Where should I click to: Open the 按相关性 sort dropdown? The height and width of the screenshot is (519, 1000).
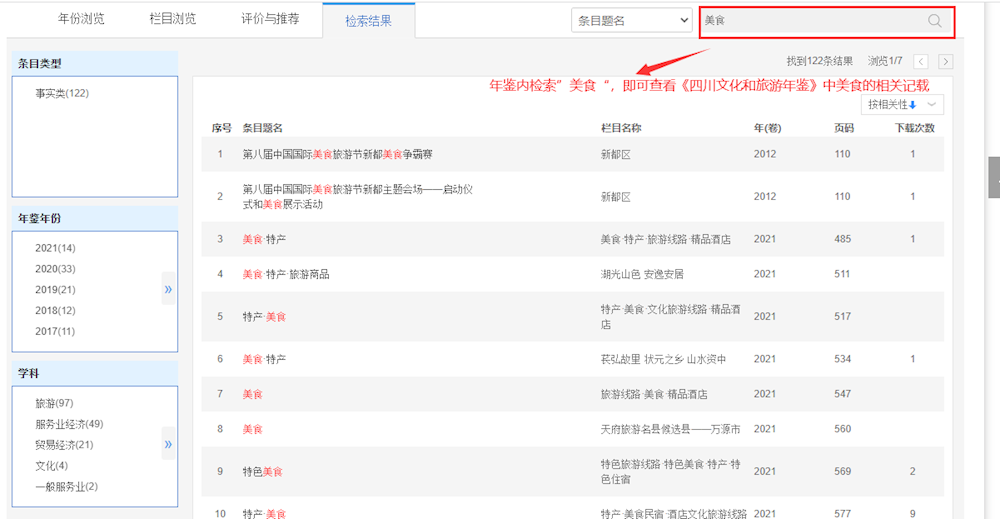[x=902, y=104]
